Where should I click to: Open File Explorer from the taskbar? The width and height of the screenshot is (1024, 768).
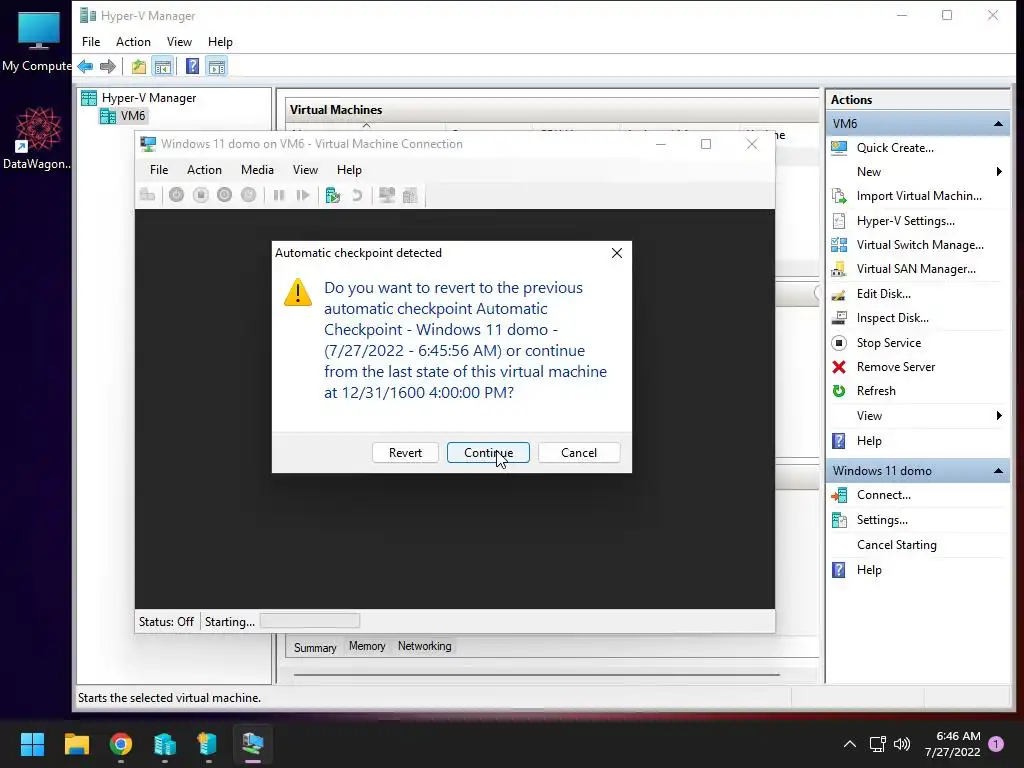(x=76, y=744)
